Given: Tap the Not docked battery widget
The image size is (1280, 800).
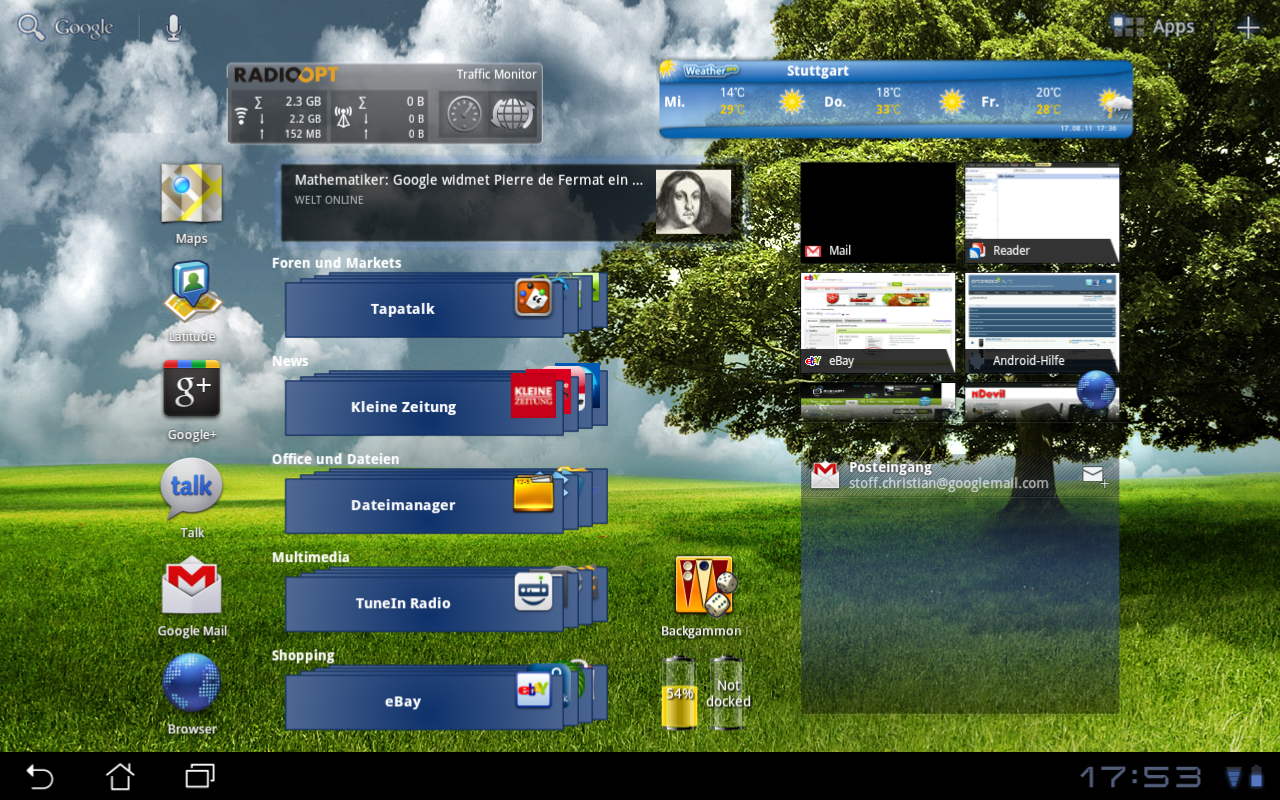Looking at the screenshot, I should pos(727,693).
